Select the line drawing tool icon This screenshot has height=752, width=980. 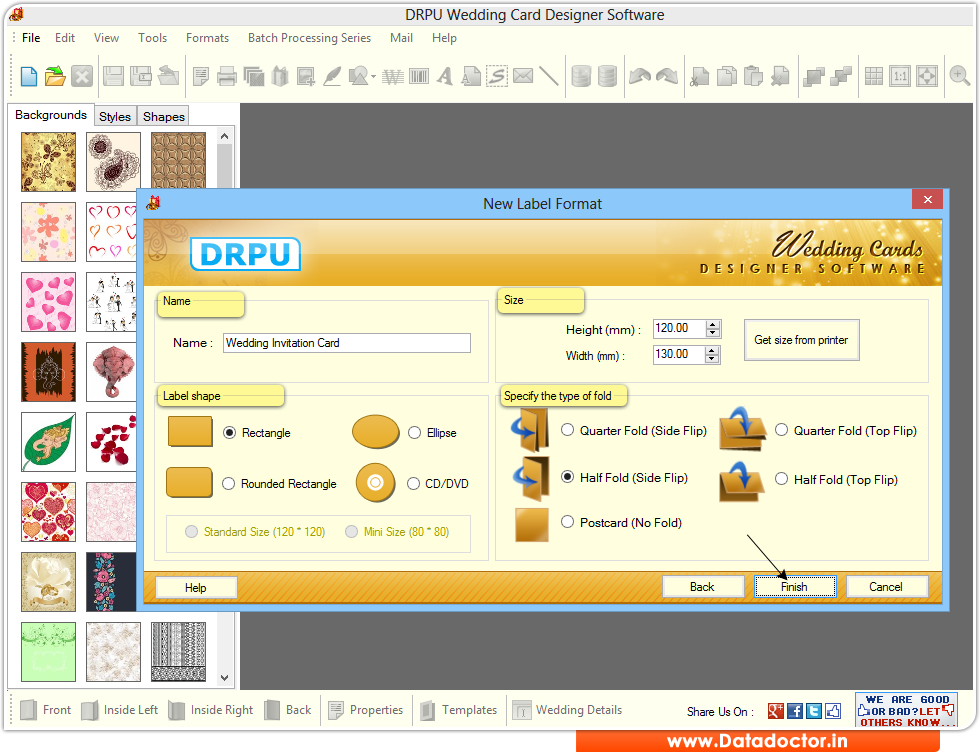549,76
